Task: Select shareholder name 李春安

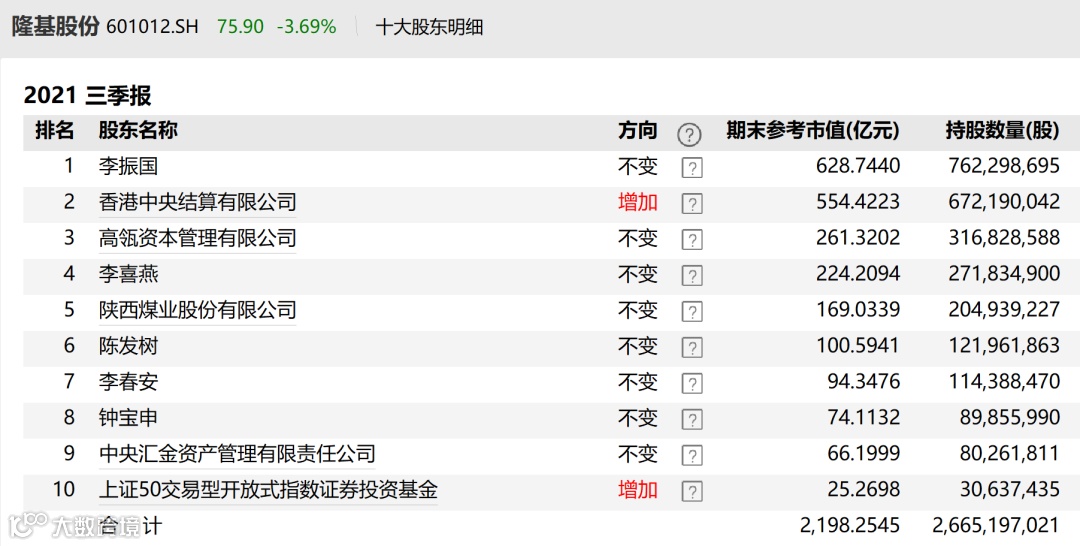Action: (x=128, y=381)
